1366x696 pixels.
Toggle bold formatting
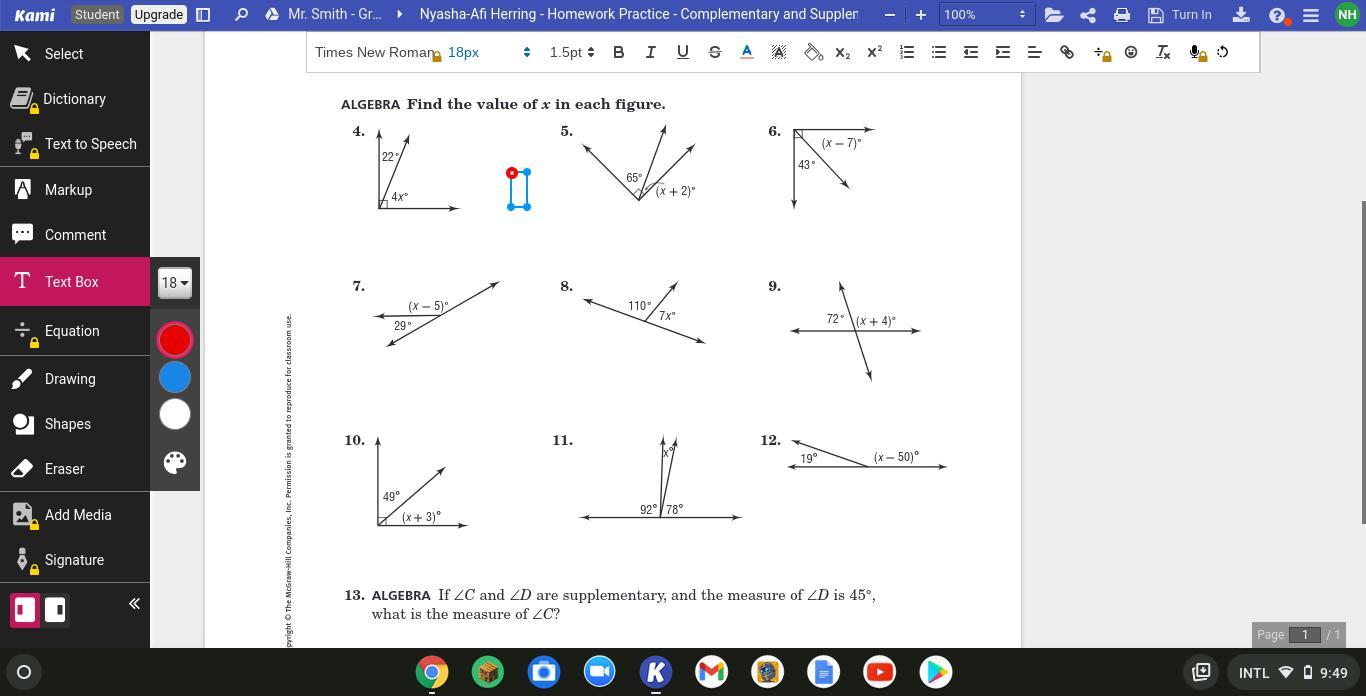point(619,52)
